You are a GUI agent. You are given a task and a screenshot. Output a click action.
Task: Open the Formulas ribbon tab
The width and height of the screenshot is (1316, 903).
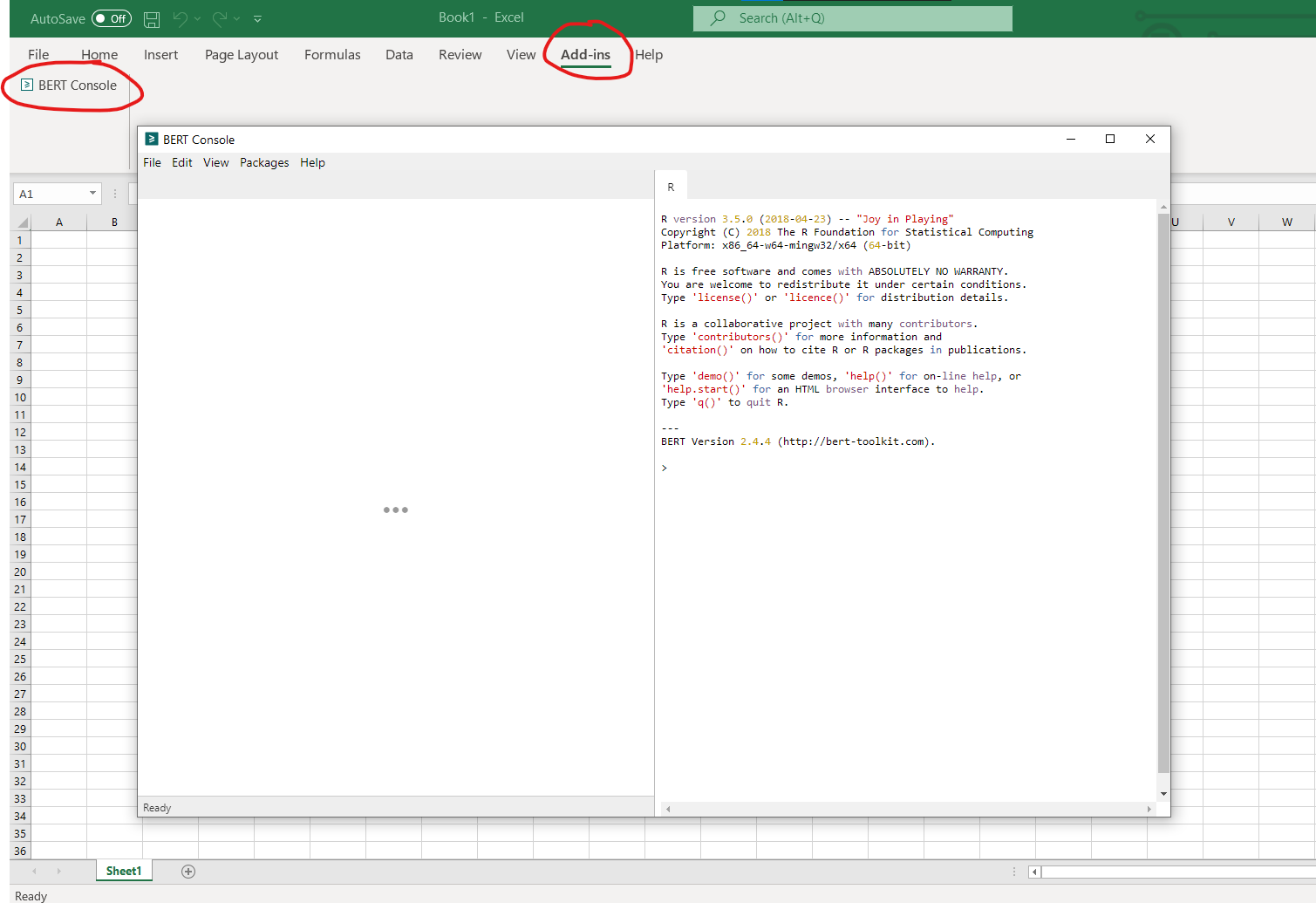(x=332, y=54)
